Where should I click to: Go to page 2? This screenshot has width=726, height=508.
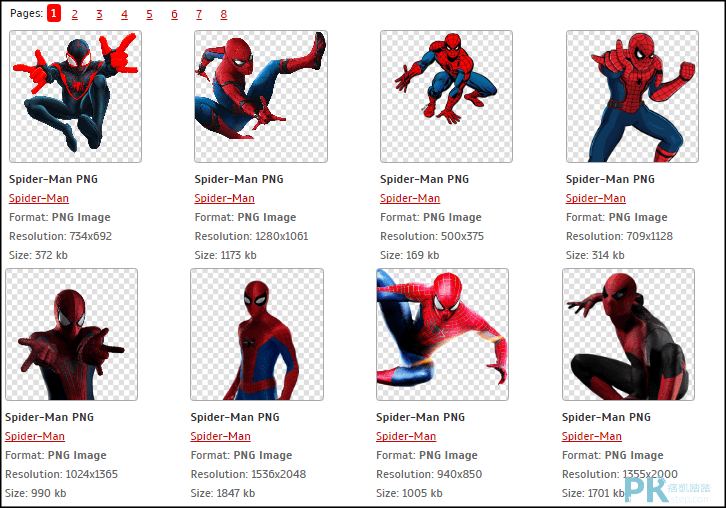75,14
